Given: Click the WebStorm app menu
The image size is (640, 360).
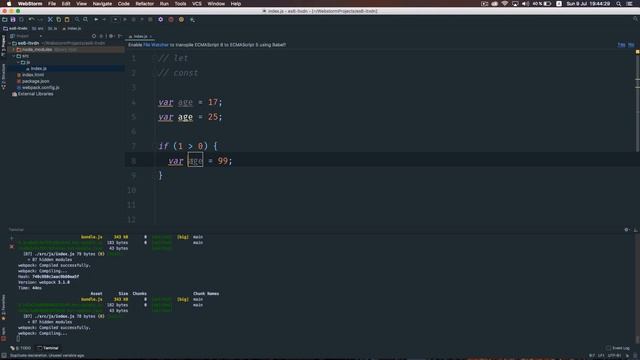Looking at the screenshot, I should point(30,4).
